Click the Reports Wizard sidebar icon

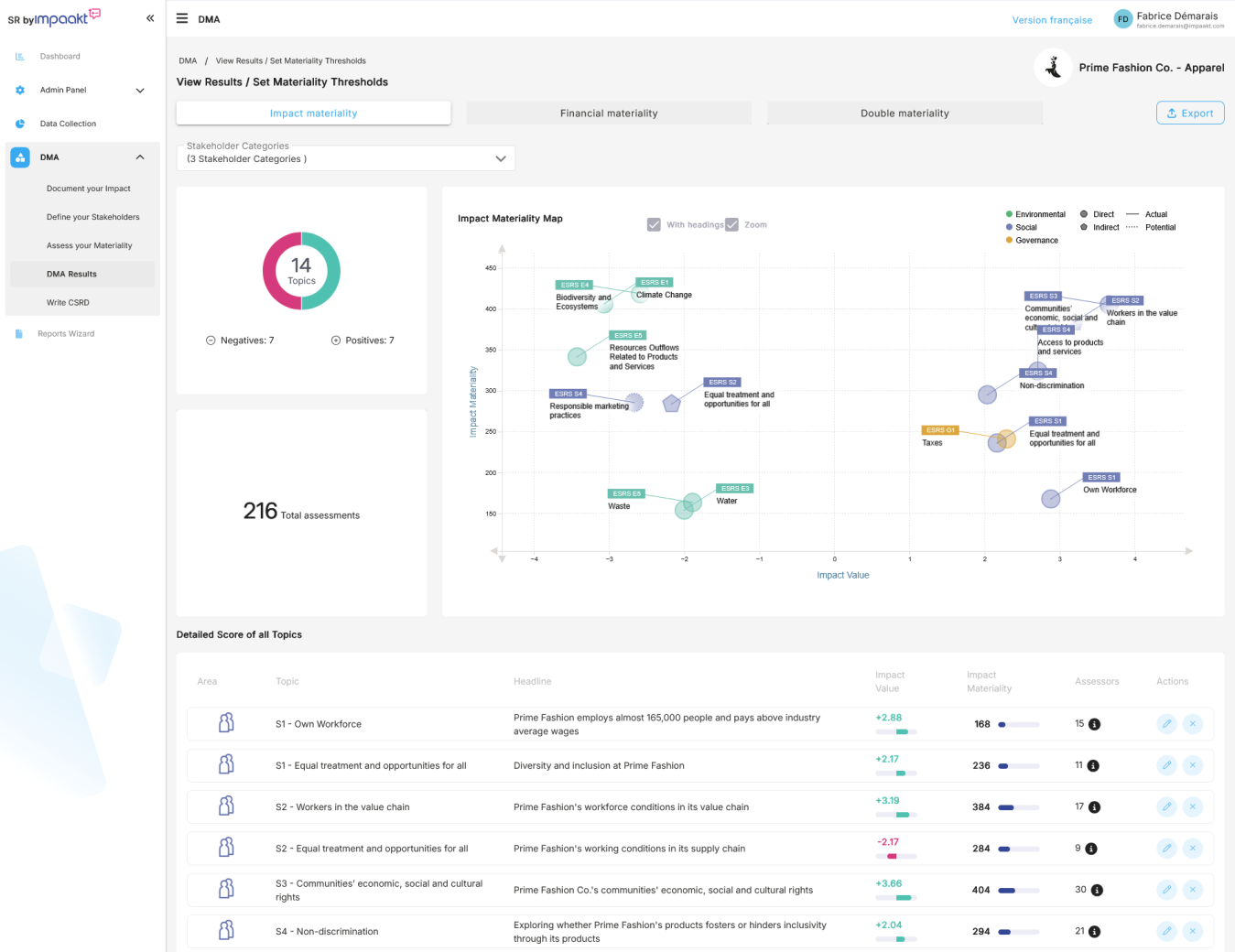click(x=19, y=334)
